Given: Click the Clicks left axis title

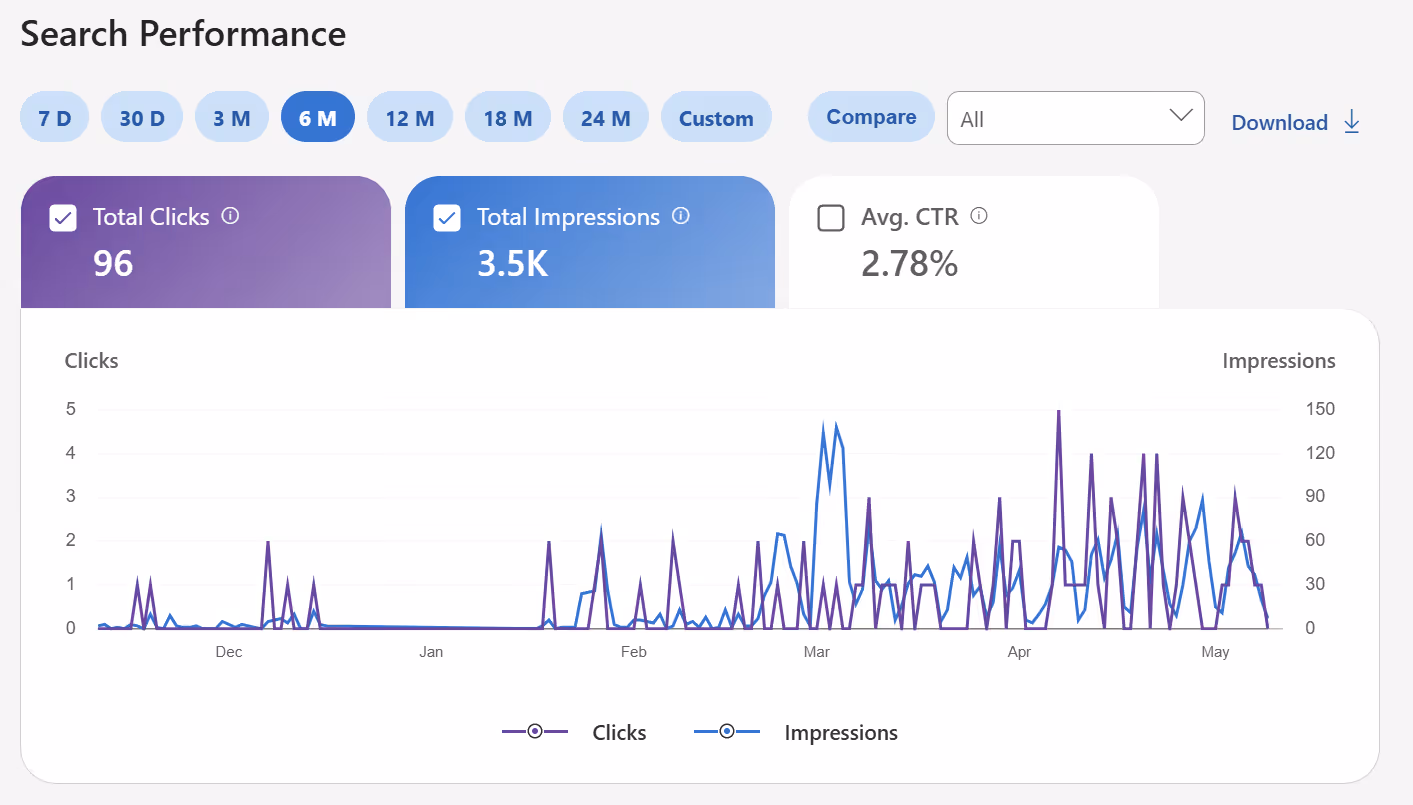Looking at the screenshot, I should 92,361.
